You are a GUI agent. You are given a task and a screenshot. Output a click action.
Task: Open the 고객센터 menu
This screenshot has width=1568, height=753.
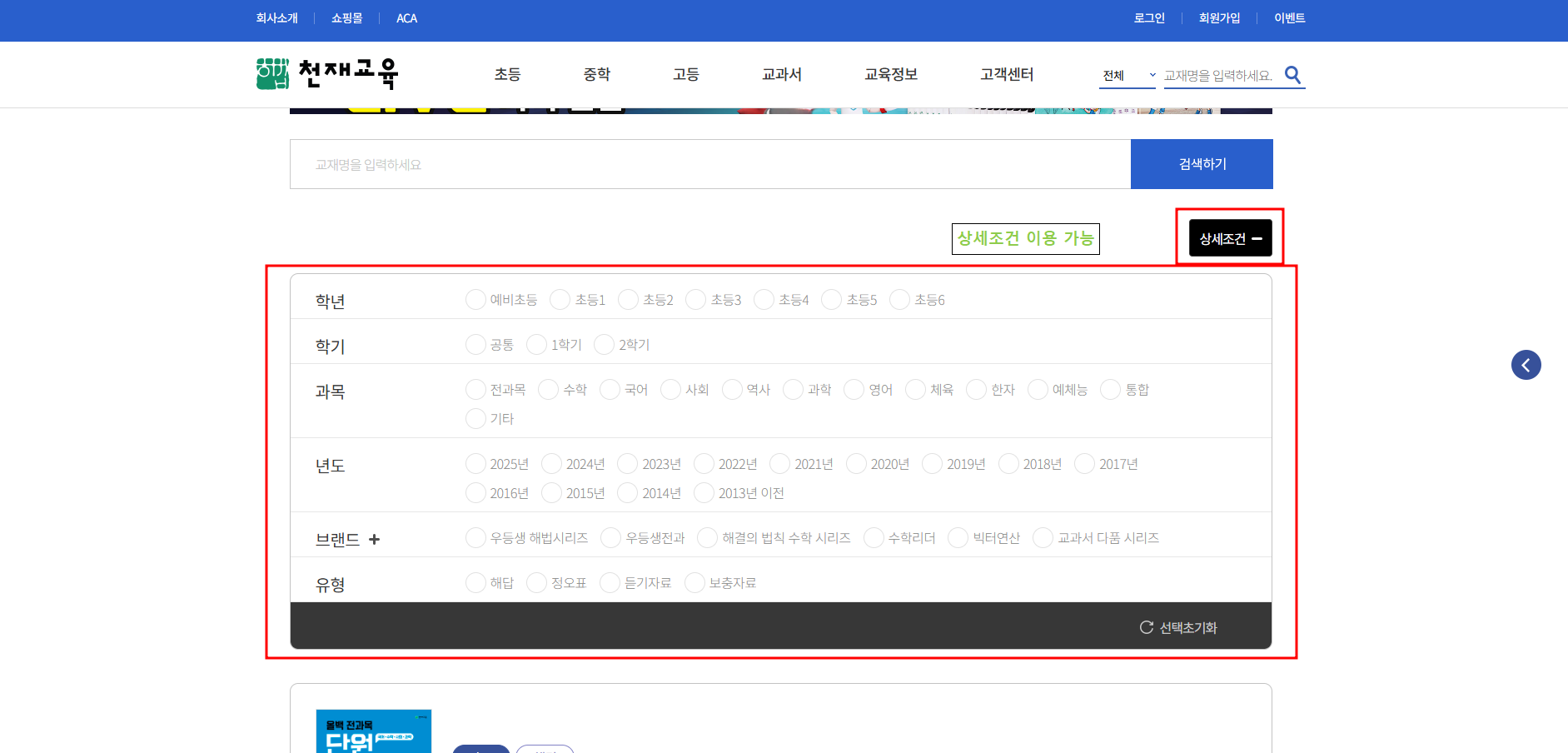pos(1006,74)
